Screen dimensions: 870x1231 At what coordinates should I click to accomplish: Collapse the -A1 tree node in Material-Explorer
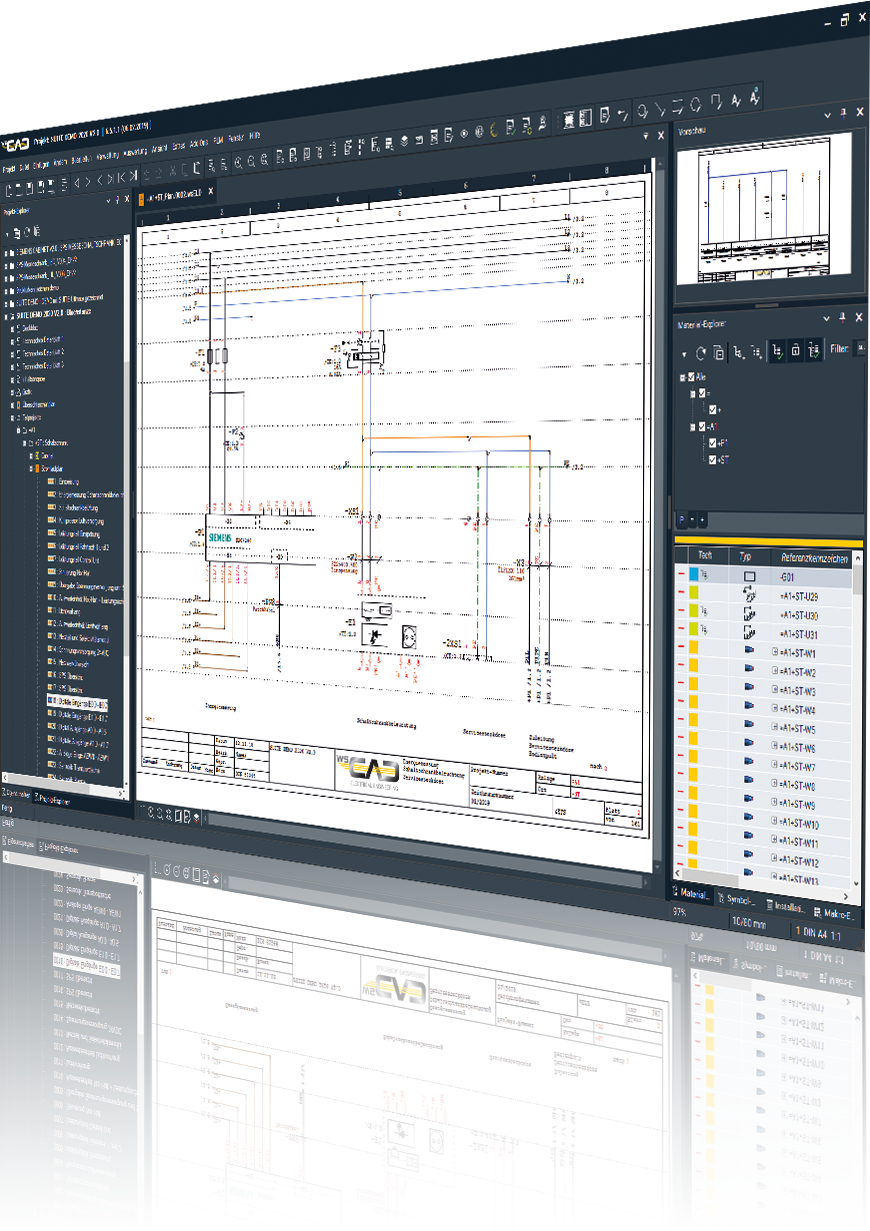click(692, 426)
